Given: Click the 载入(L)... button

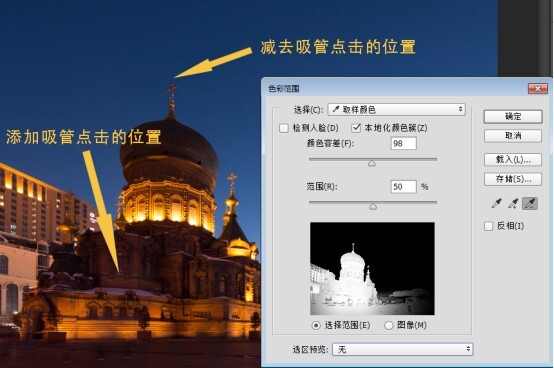Looking at the screenshot, I should (x=513, y=160).
